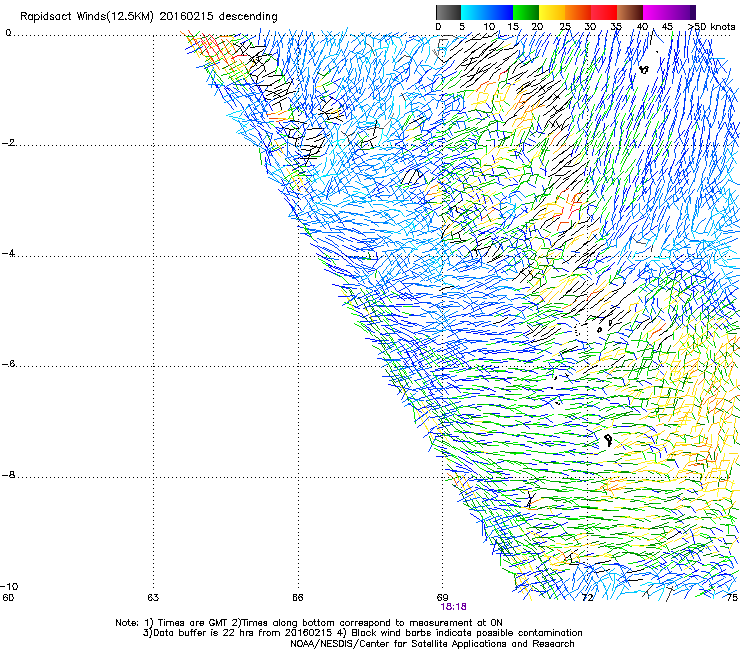Select the orange 25-30 knots legend color

(578, 12)
